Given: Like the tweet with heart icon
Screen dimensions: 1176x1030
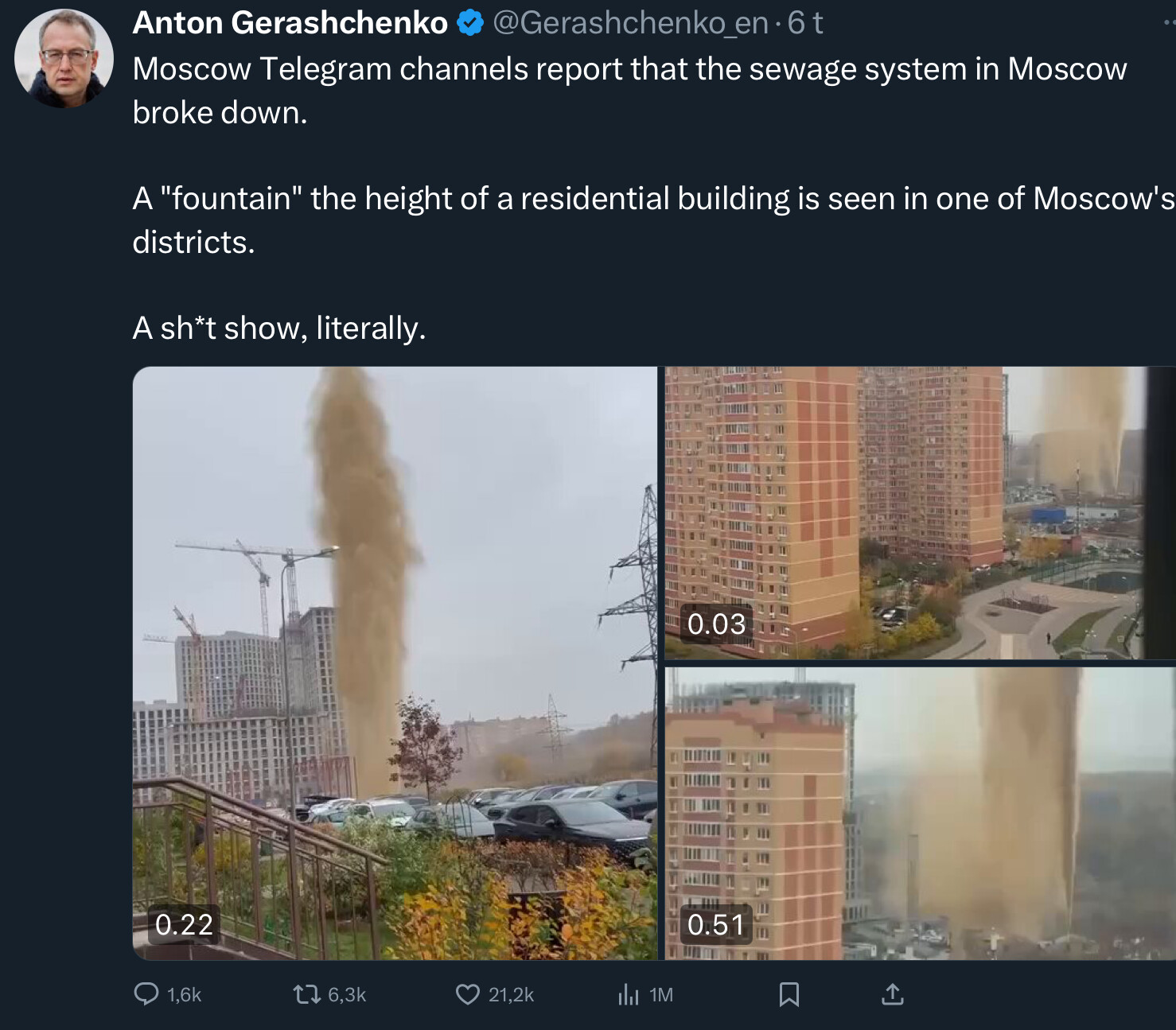Looking at the screenshot, I should click(x=468, y=994).
